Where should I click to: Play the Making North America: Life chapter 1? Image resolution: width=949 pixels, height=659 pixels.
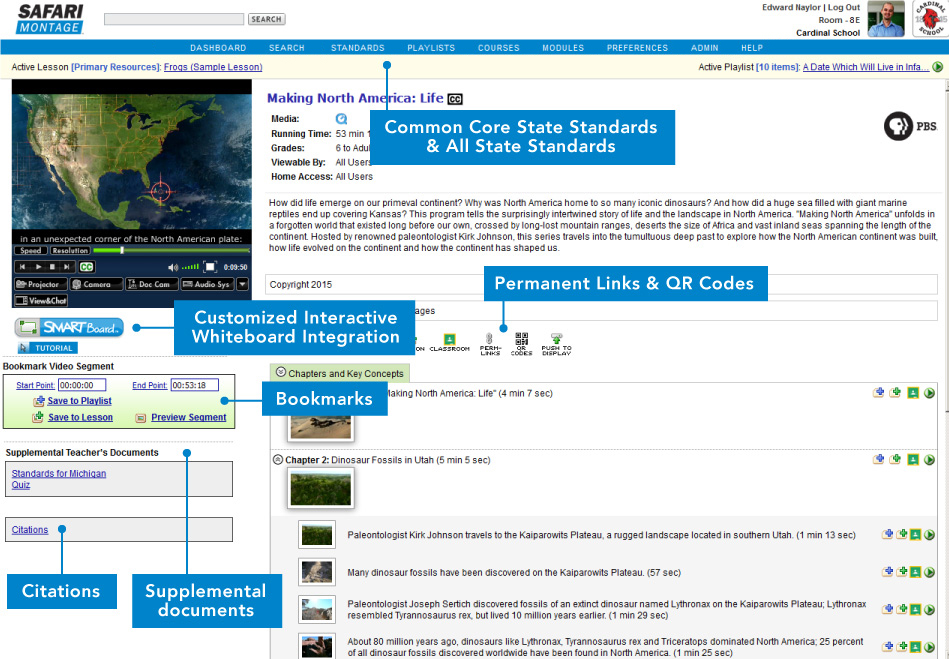(x=930, y=393)
